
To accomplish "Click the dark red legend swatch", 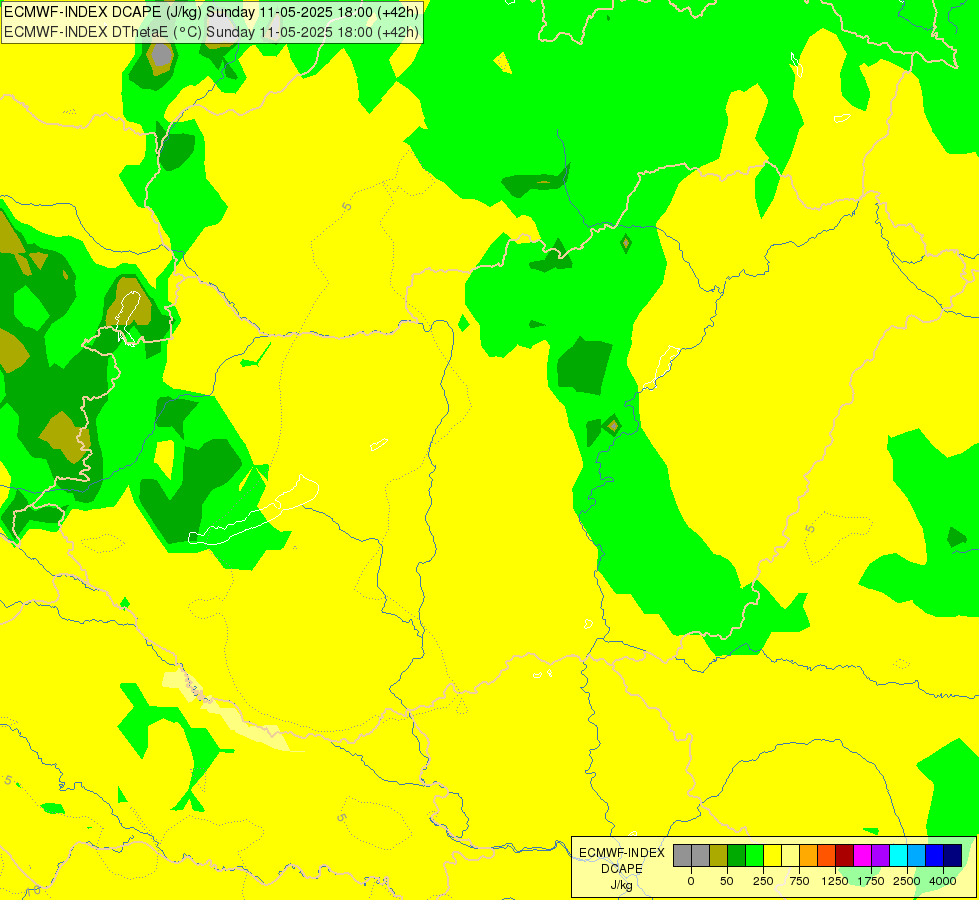I will coord(845,855).
